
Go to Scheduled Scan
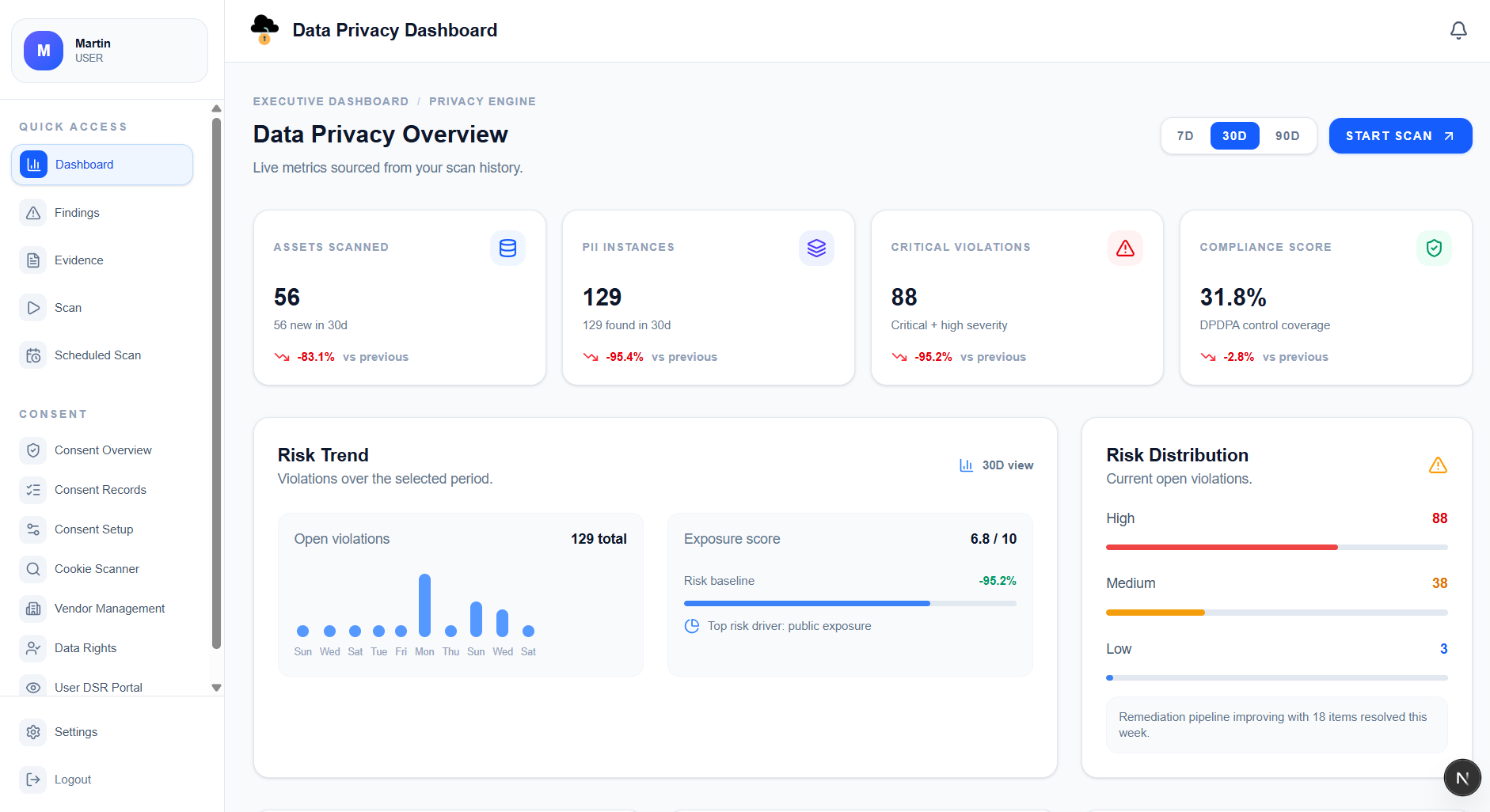(x=102, y=355)
